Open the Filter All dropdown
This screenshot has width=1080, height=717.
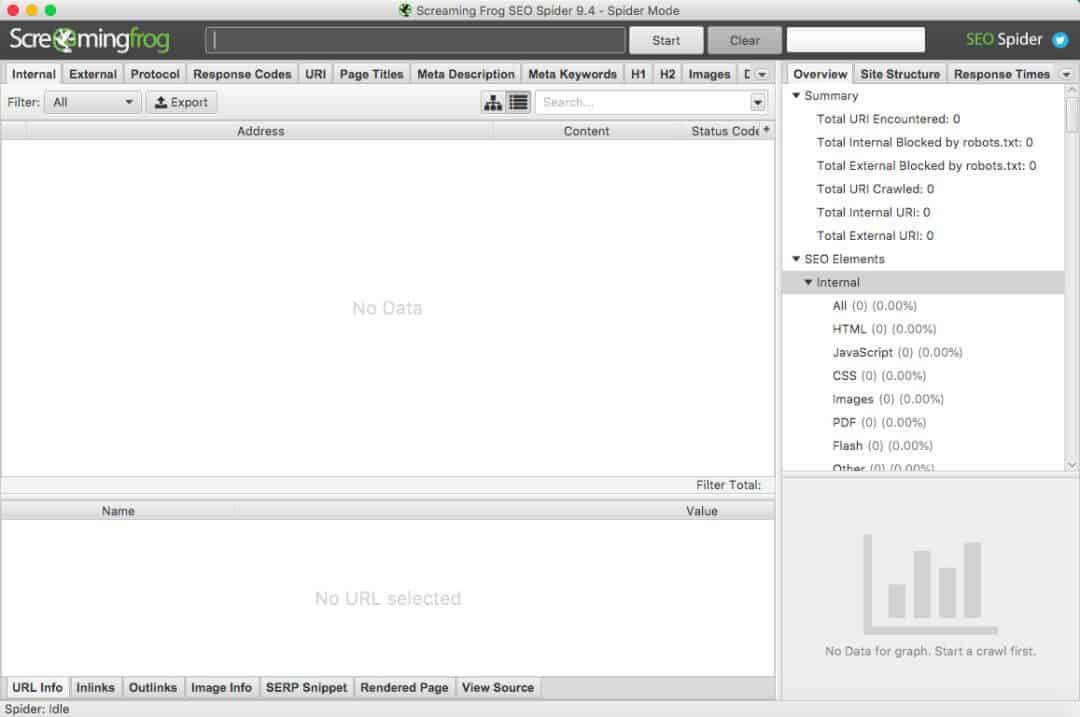tap(92, 103)
